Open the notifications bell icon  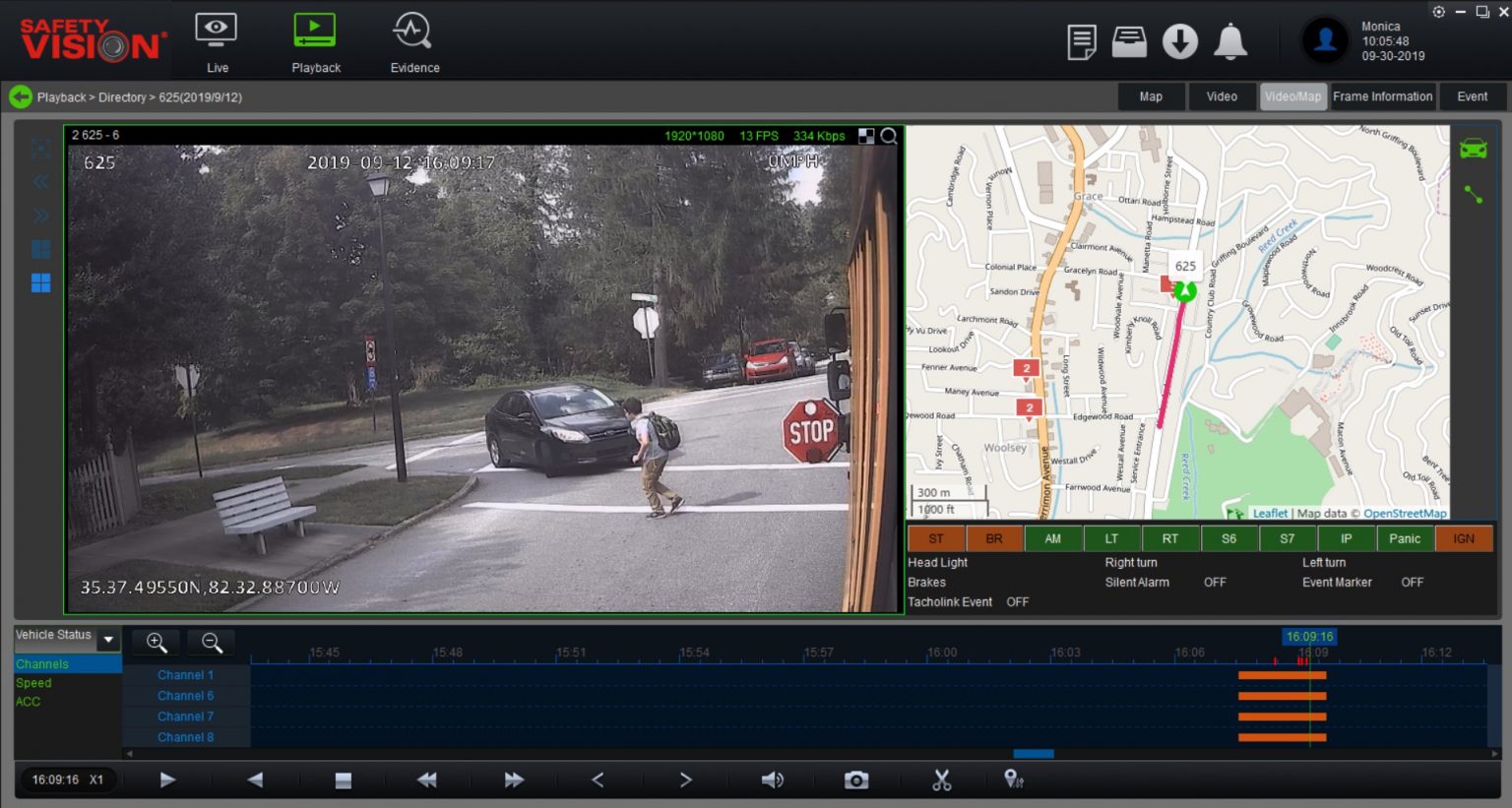click(x=1229, y=41)
